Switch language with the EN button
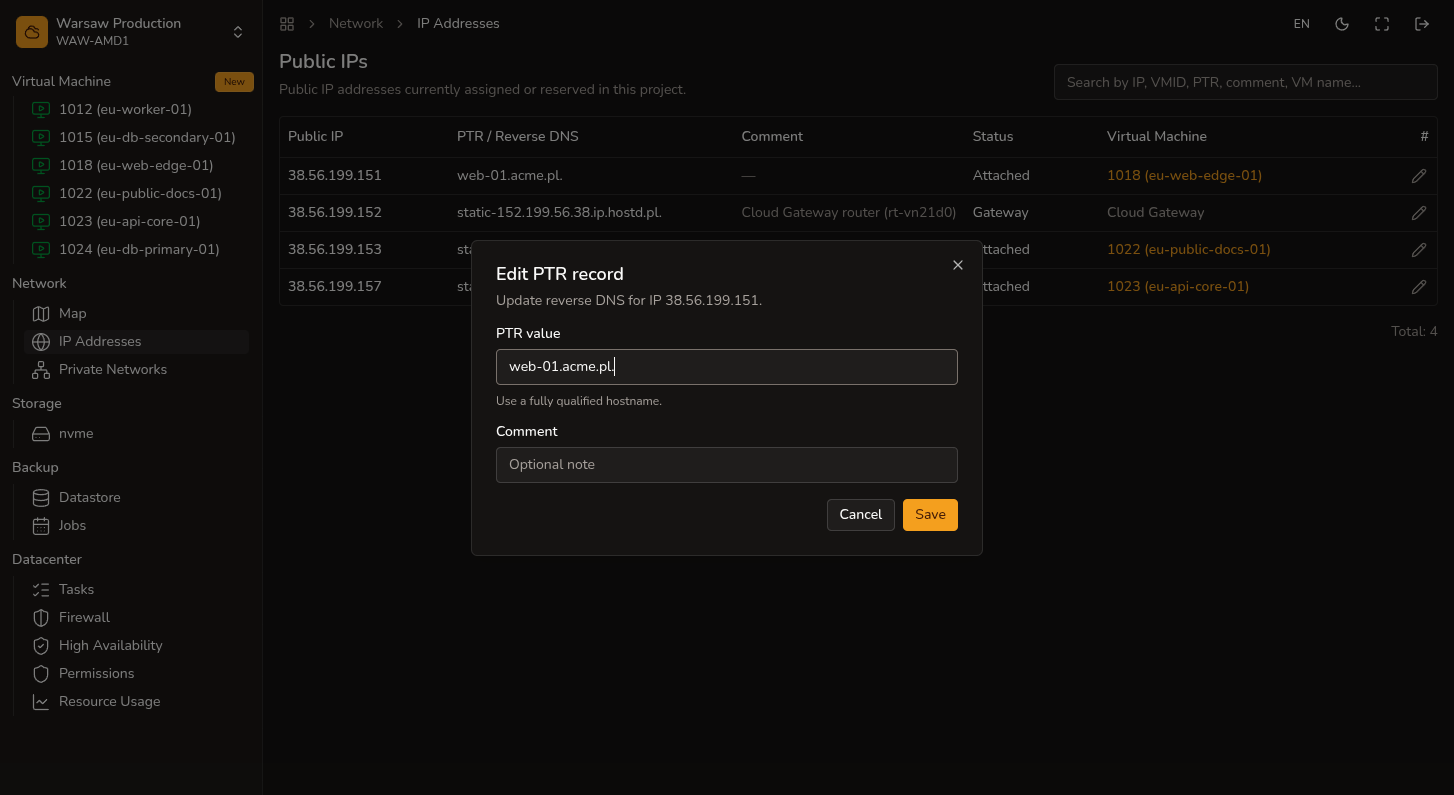This screenshot has width=1454, height=795. click(x=1302, y=24)
